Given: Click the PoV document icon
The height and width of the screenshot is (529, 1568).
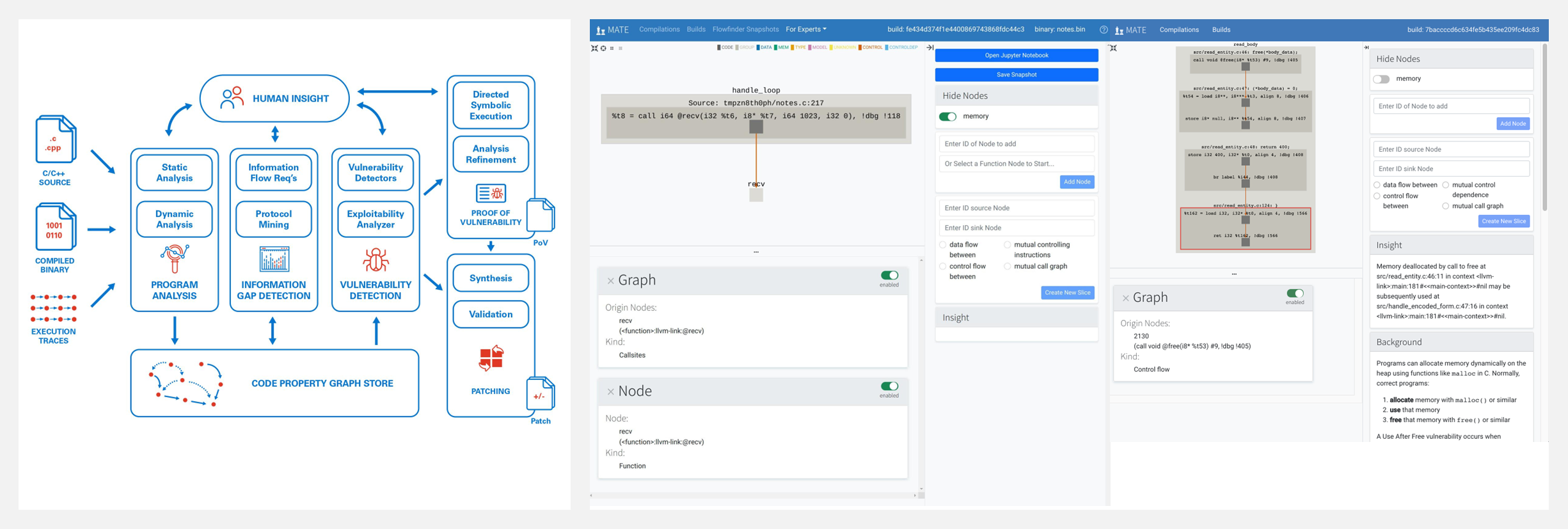Looking at the screenshot, I should (x=541, y=216).
